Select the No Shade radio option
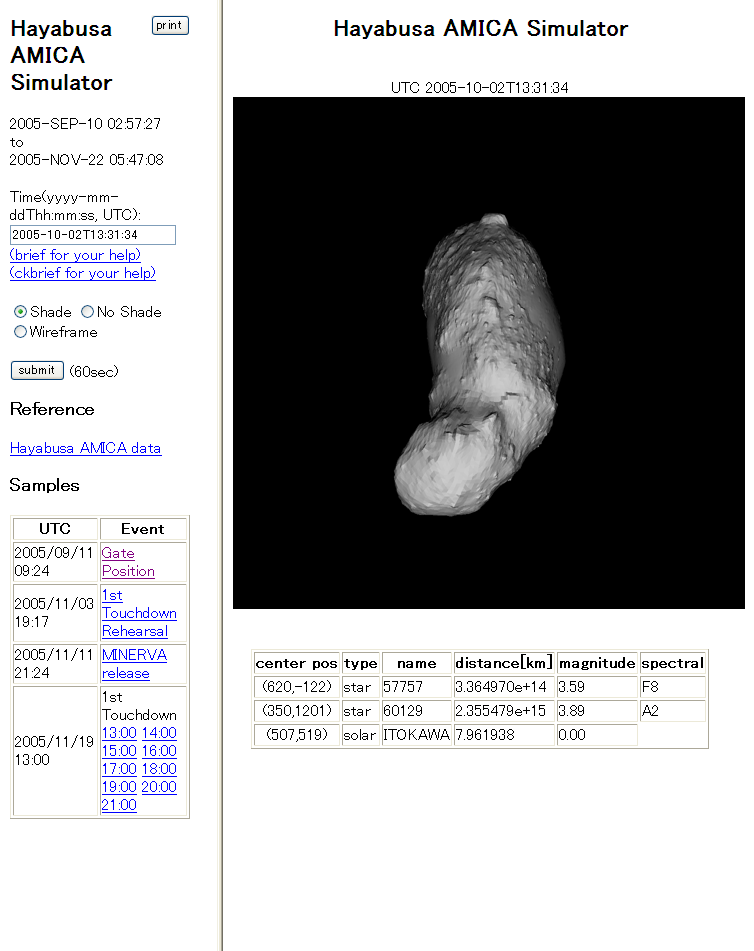Viewport: 754px width, 951px height. pyautogui.click(x=87, y=312)
